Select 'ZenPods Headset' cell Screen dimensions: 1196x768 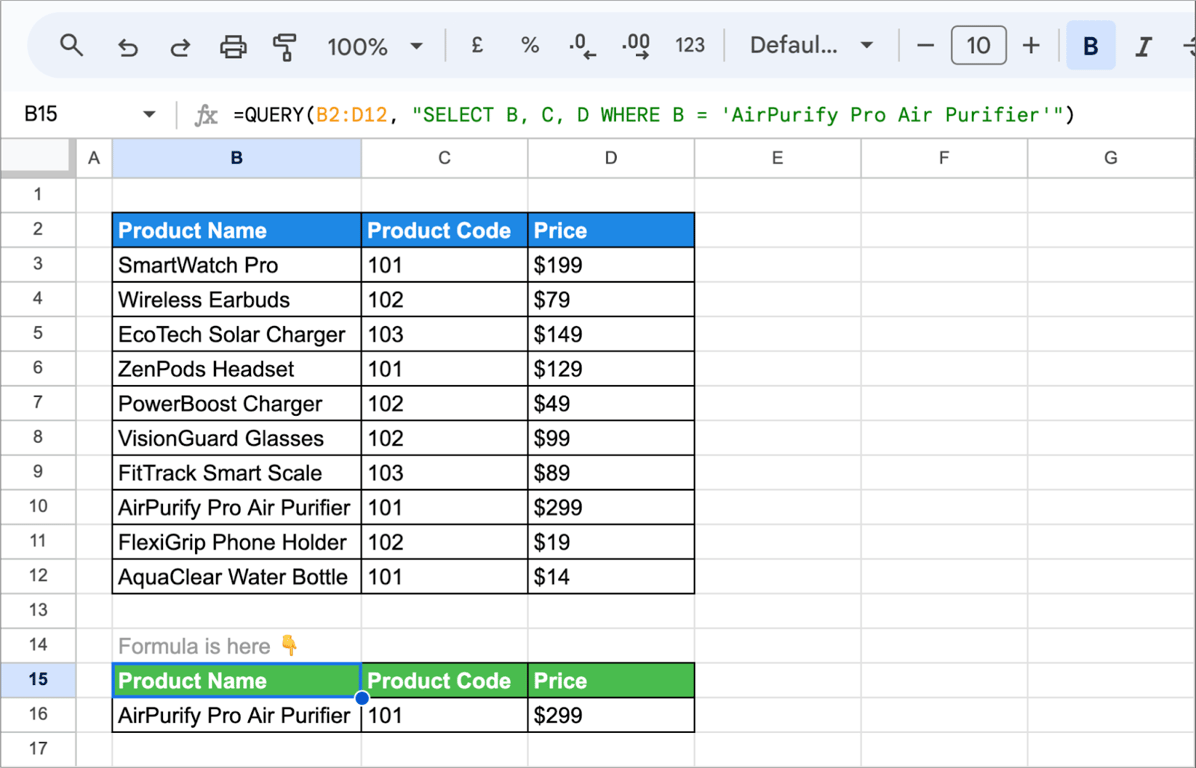tap(236, 369)
